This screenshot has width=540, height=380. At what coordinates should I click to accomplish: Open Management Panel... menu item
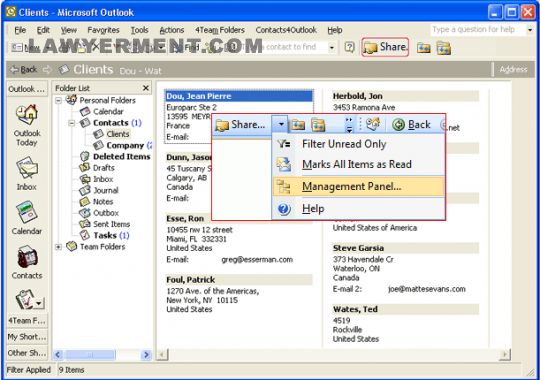(358, 186)
